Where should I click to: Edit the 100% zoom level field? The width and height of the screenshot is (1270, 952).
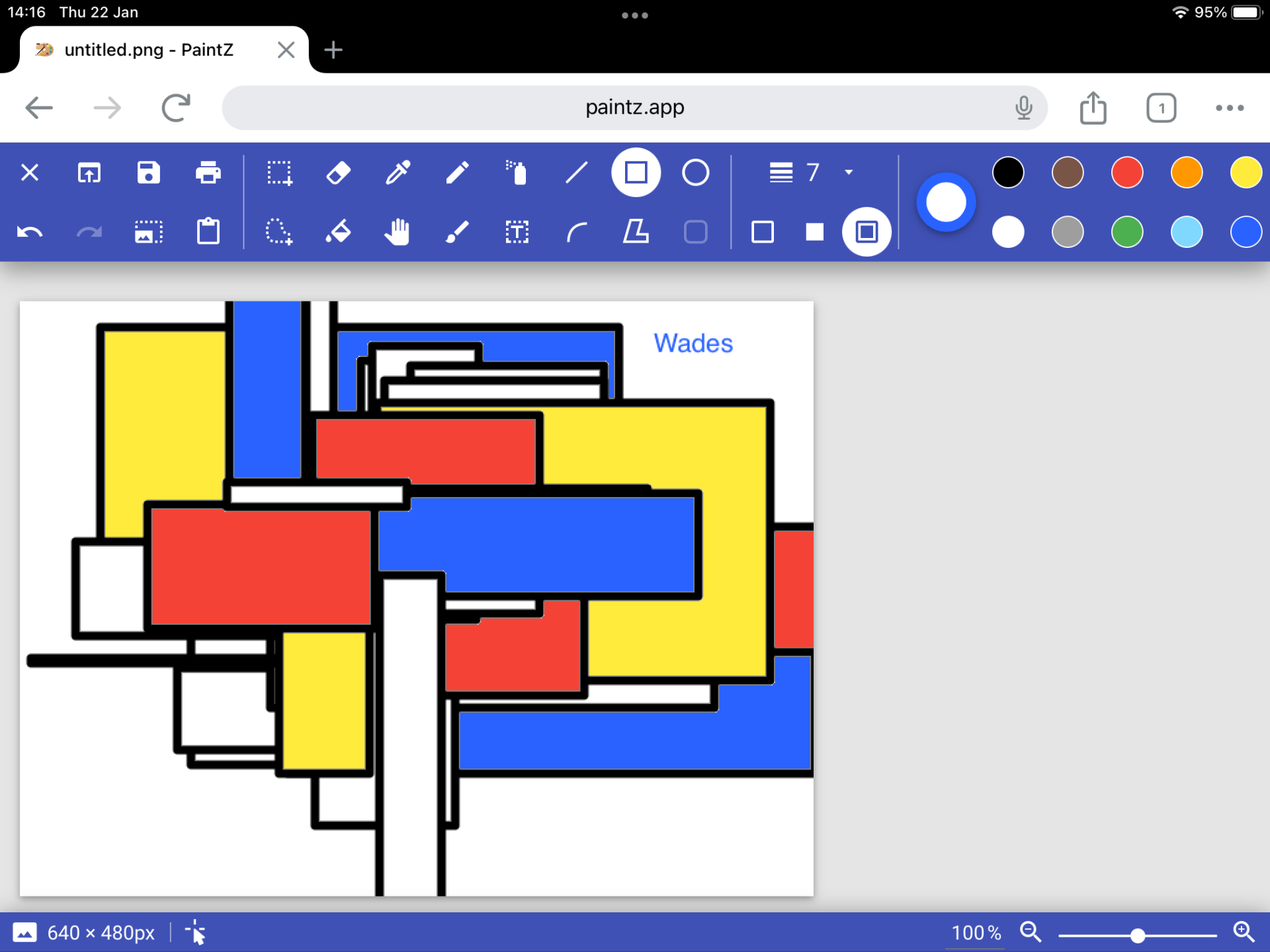[975, 933]
